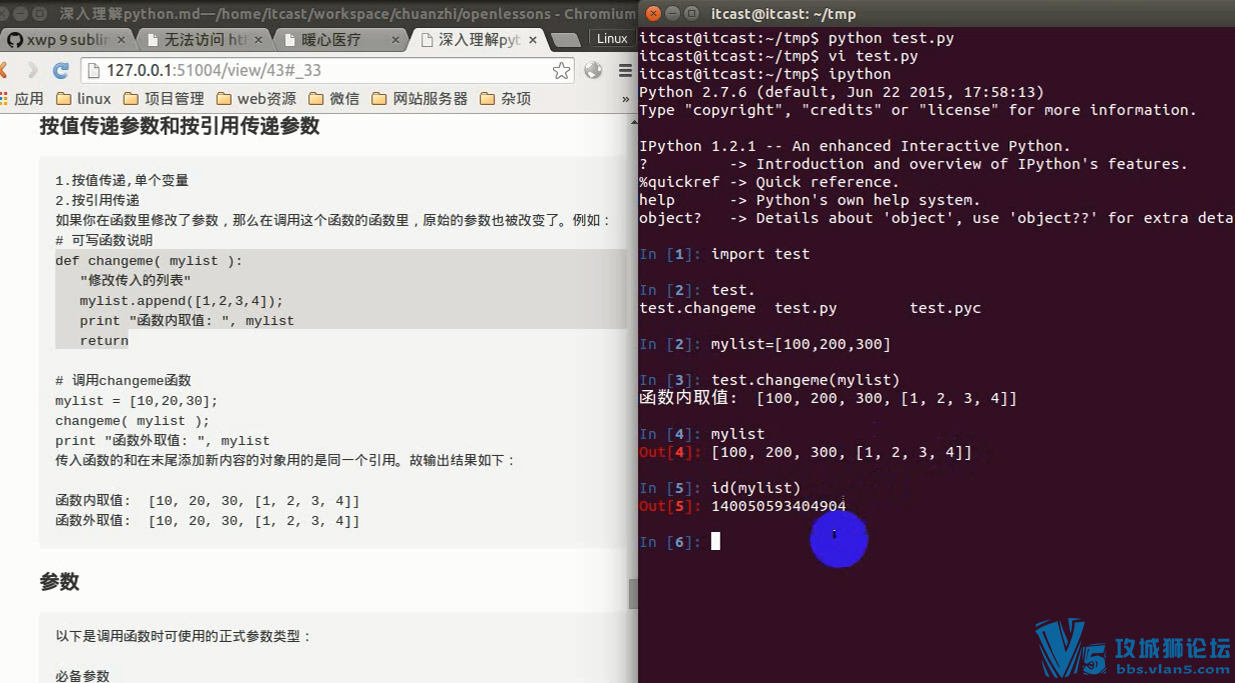
Task: Open the web资源 bookmark folder
Action: coord(256,99)
